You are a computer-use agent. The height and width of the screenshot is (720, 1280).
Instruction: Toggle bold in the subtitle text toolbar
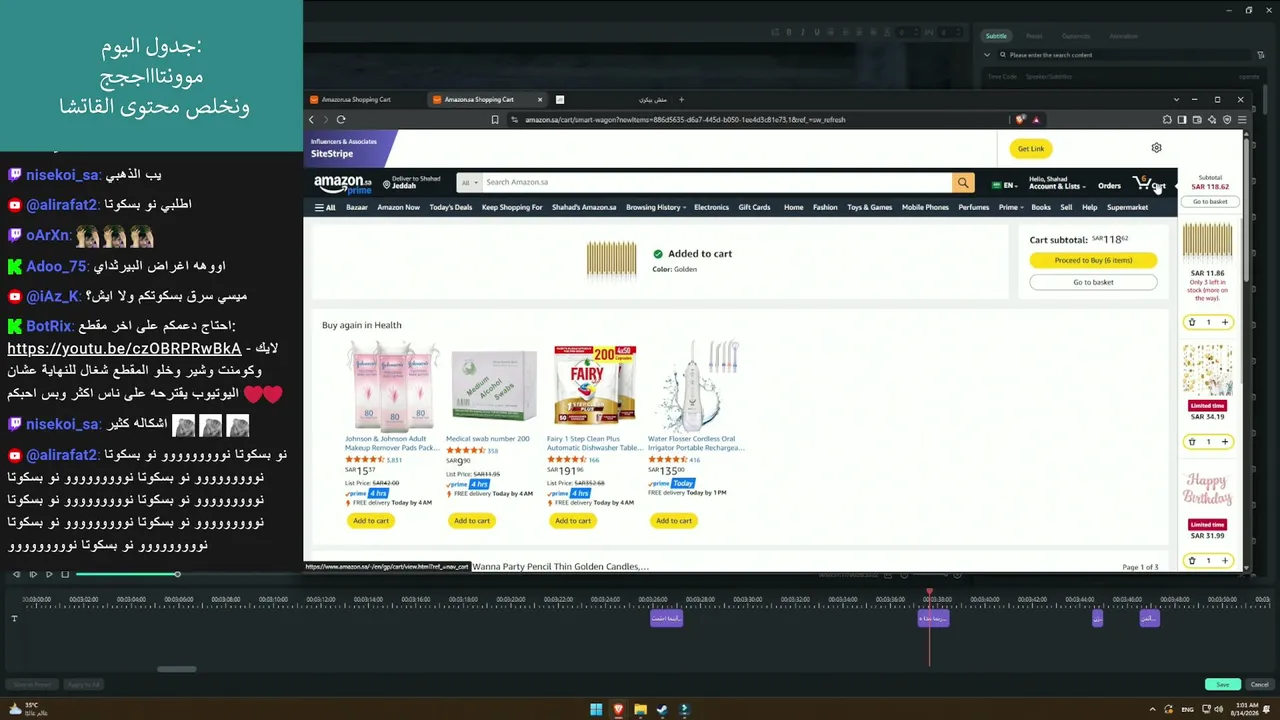point(788,32)
